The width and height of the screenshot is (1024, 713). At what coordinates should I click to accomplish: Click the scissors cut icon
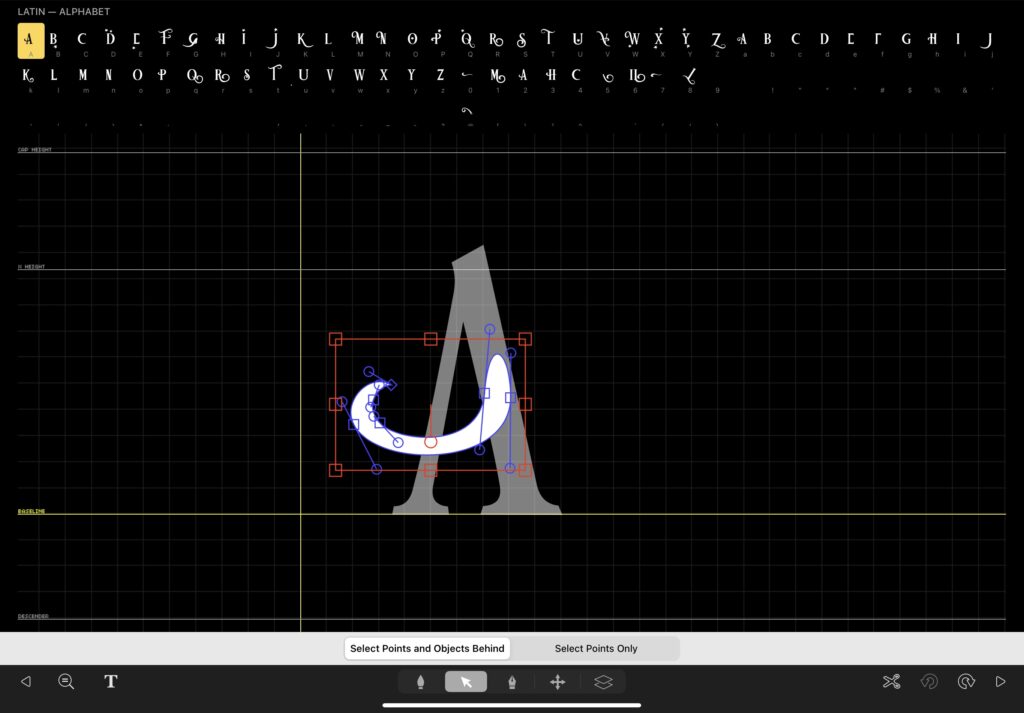click(891, 682)
